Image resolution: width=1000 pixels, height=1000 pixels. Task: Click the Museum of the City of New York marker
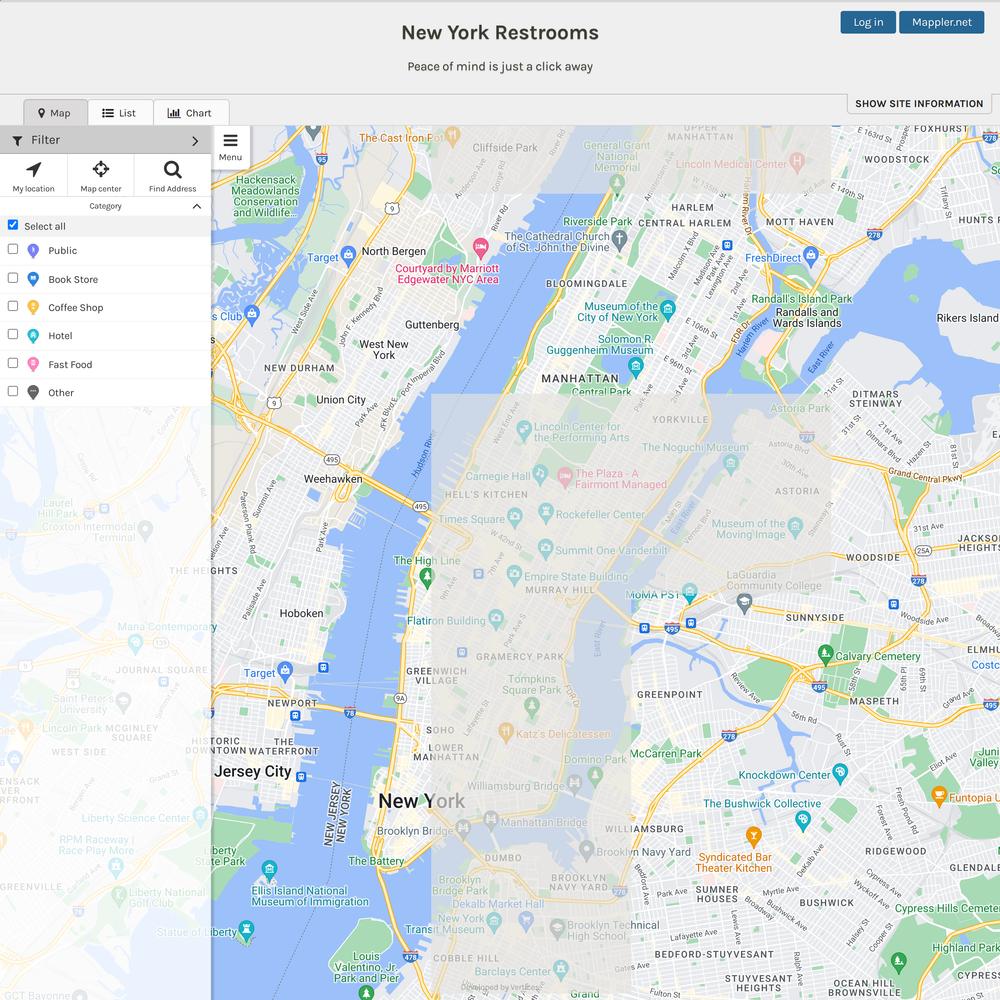point(668,310)
